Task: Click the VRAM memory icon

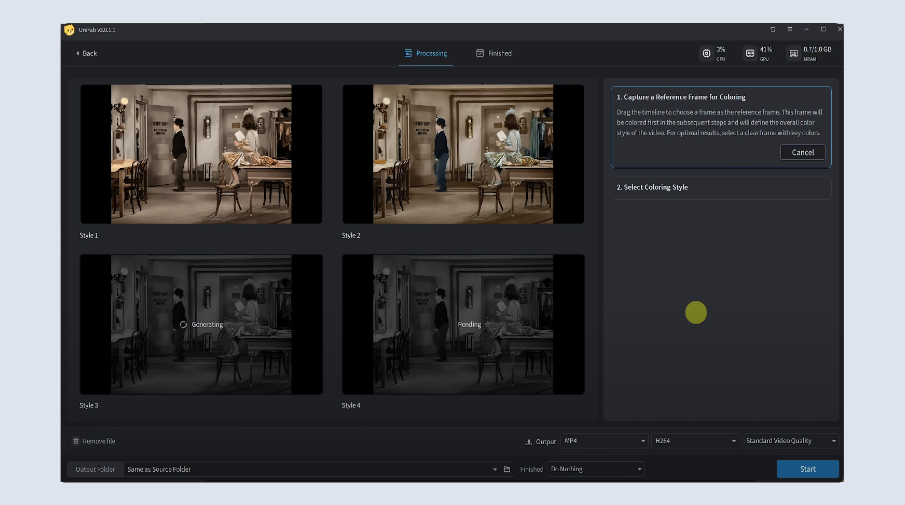Action: (794, 53)
